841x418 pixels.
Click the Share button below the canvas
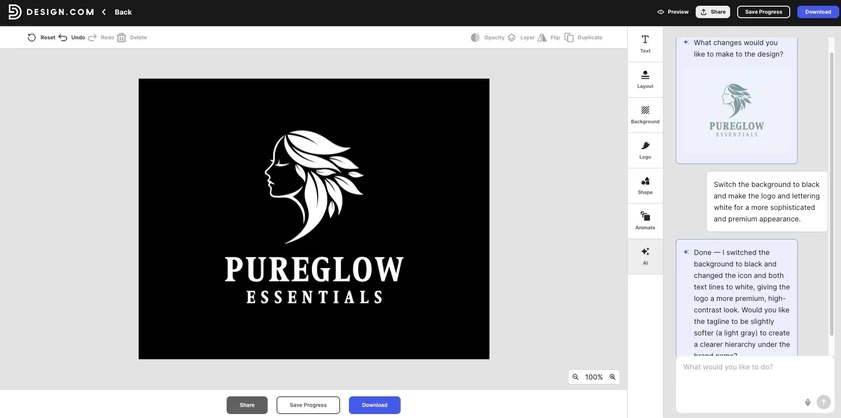point(247,405)
